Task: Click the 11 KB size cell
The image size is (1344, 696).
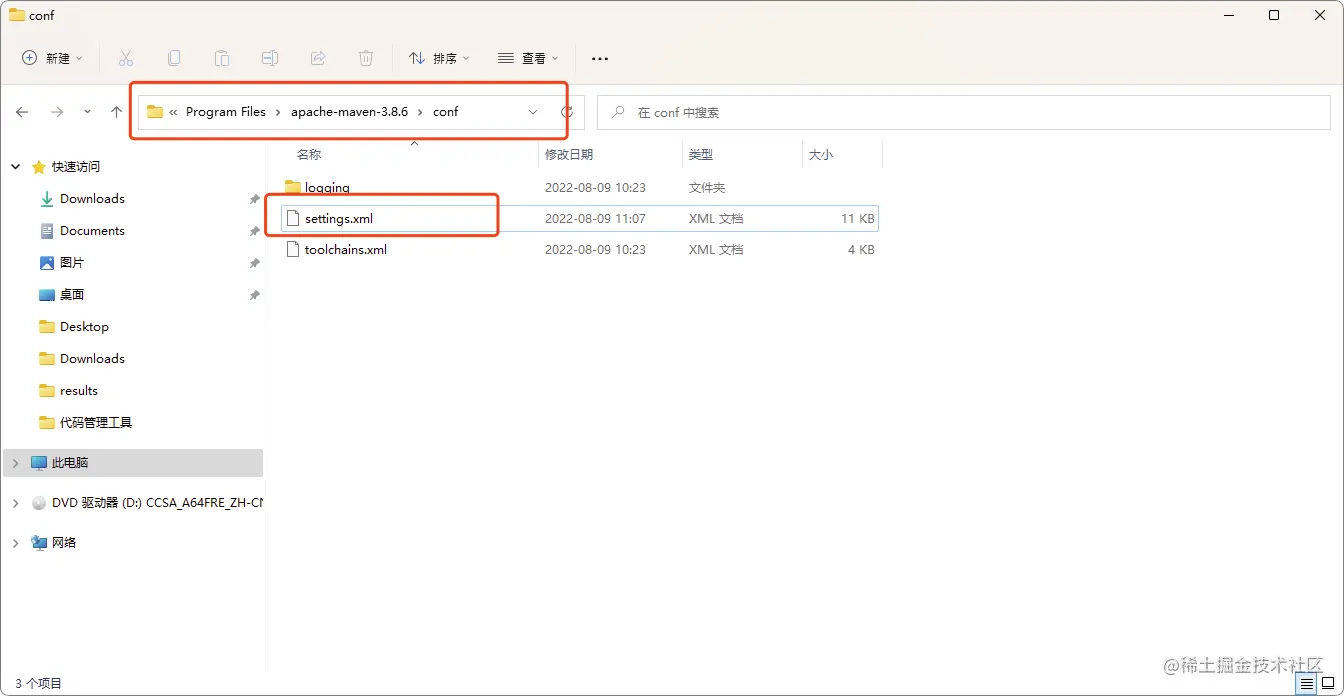Action: pos(858,218)
